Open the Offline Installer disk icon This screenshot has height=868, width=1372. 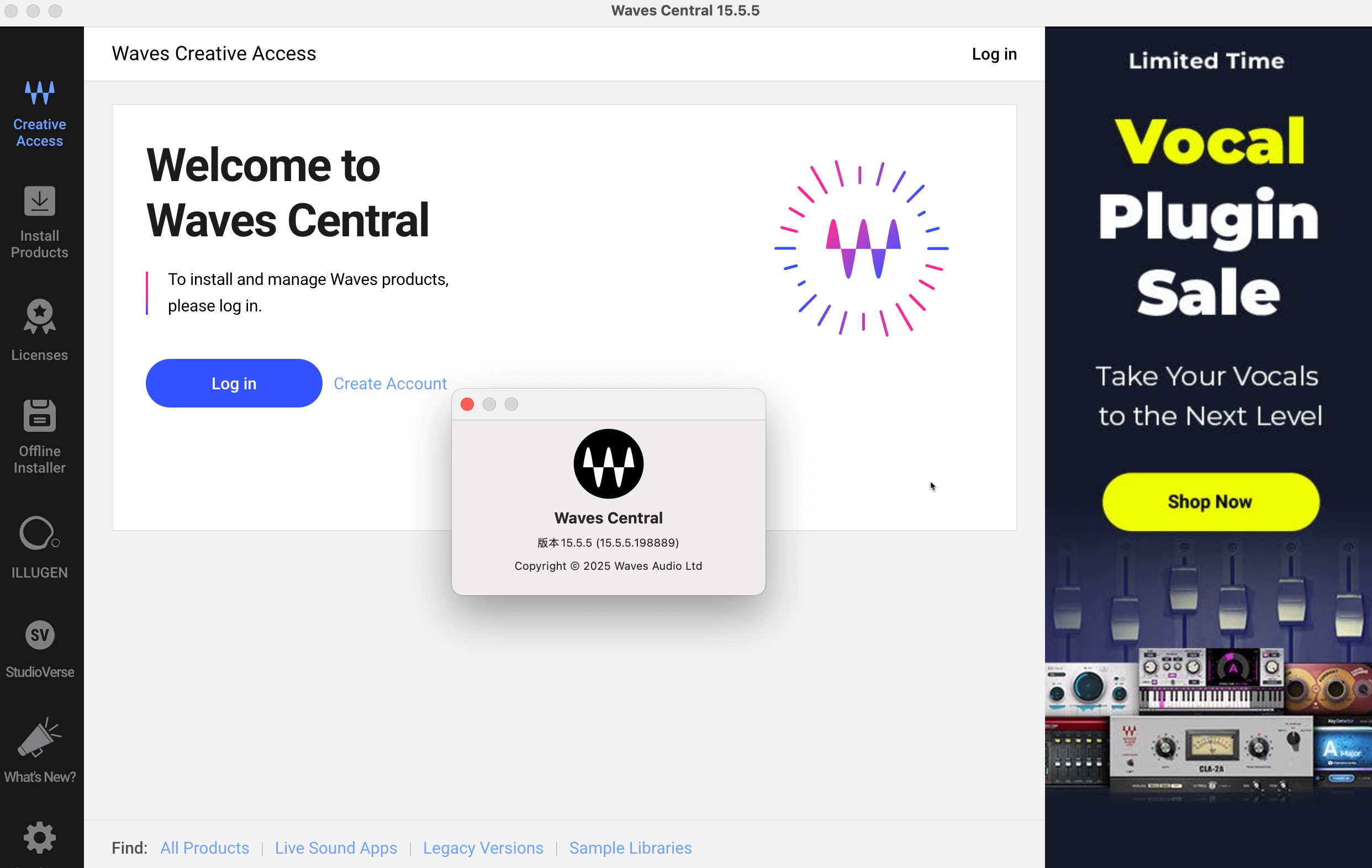(x=39, y=415)
